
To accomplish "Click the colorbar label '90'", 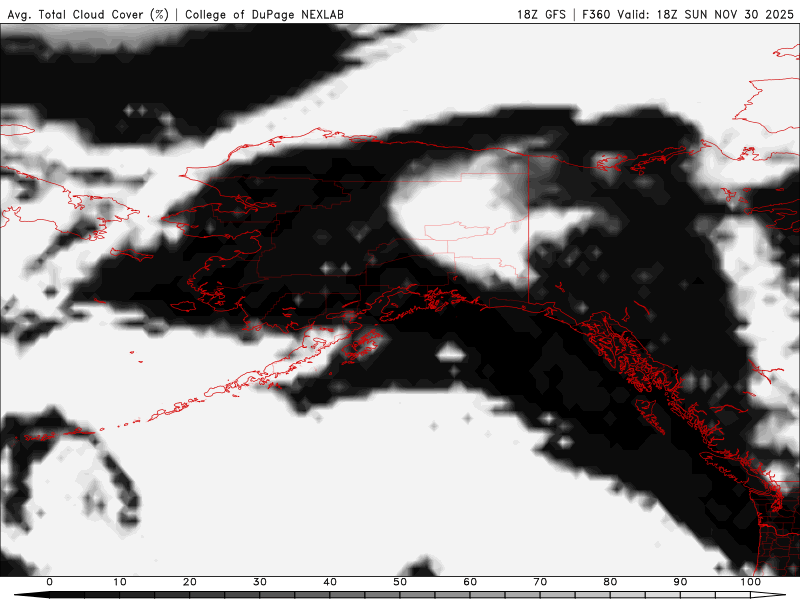I will (680, 582).
